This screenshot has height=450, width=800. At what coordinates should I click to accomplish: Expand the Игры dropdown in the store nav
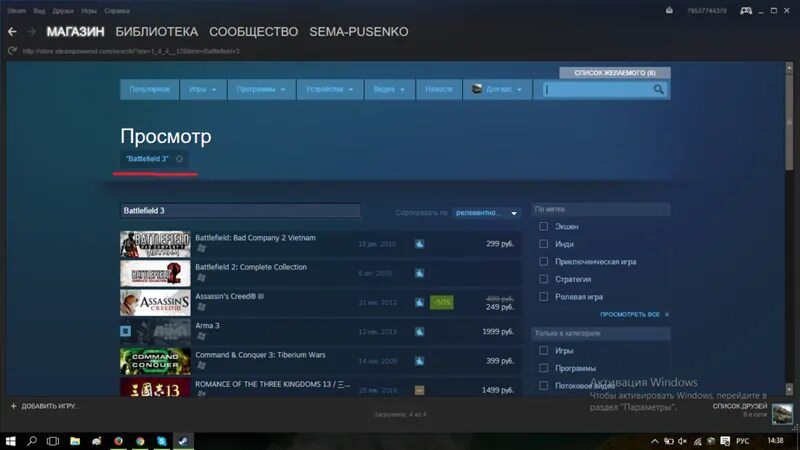pyautogui.click(x=203, y=89)
